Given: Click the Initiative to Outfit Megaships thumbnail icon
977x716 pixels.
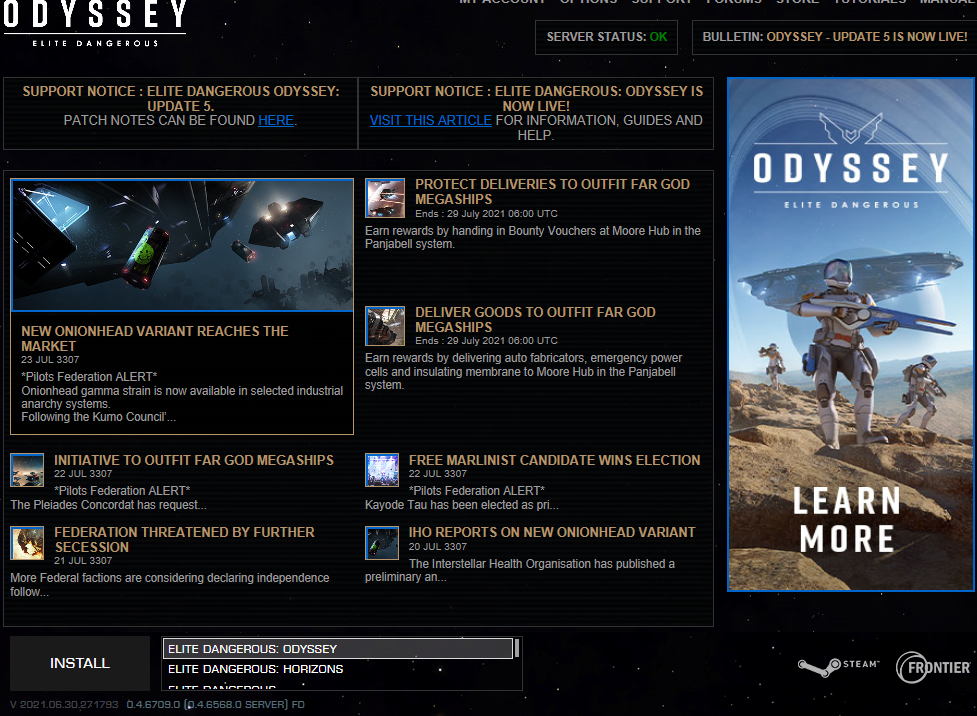Looking at the screenshot, I should pos(27,470).
